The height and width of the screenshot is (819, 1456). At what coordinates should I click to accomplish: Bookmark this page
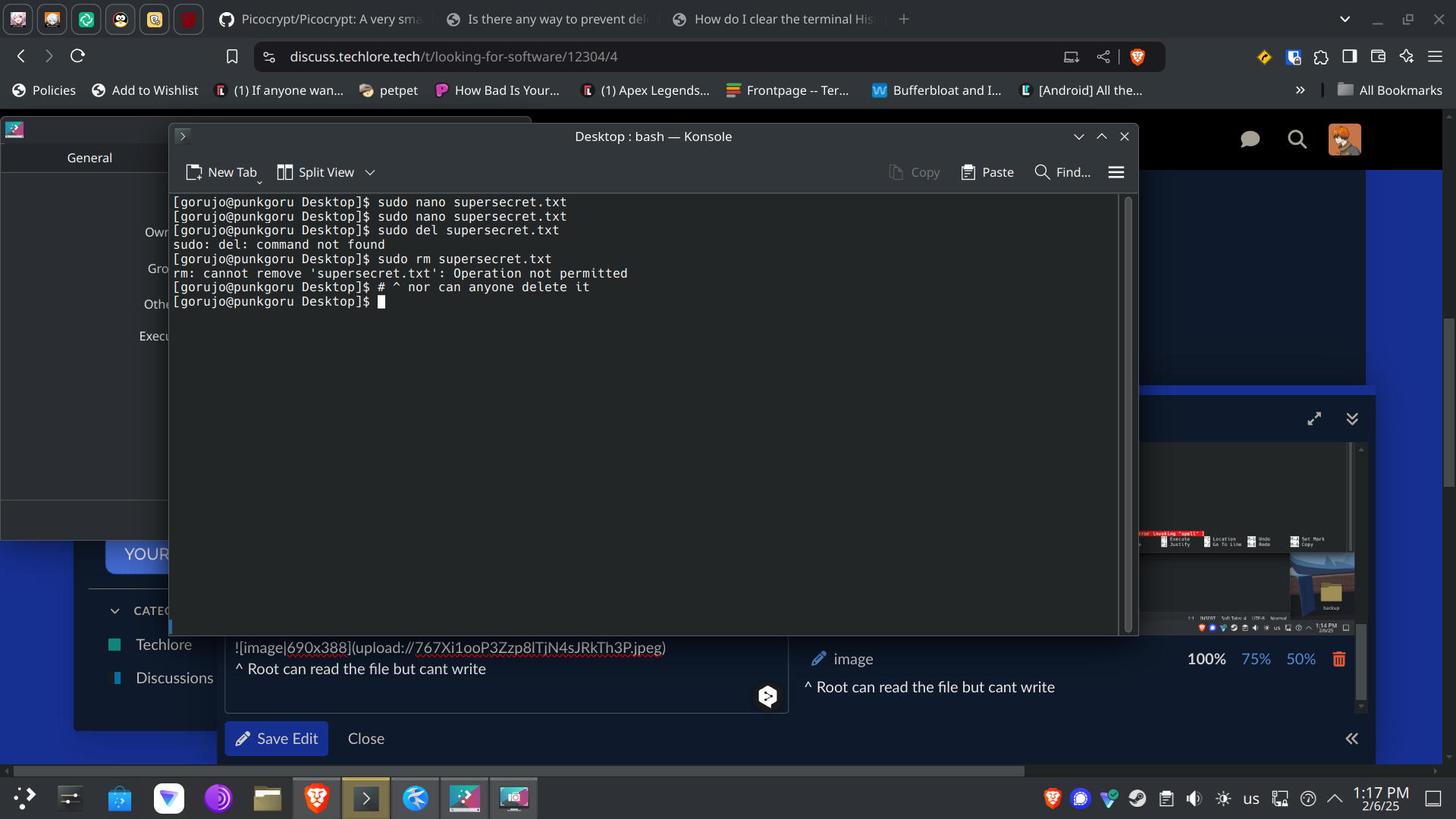click(x=232, y=57)
